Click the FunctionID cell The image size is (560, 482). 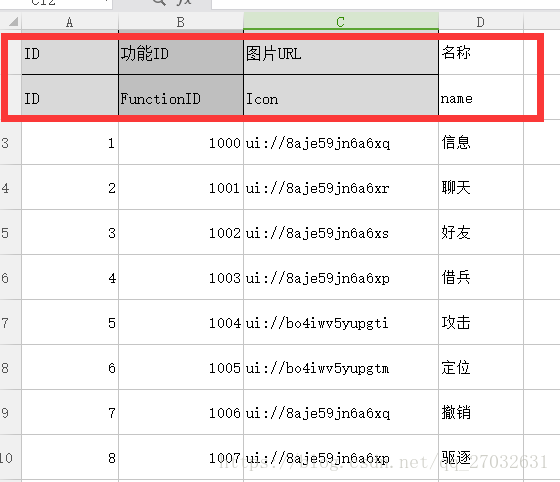click(x=181, y=97)
